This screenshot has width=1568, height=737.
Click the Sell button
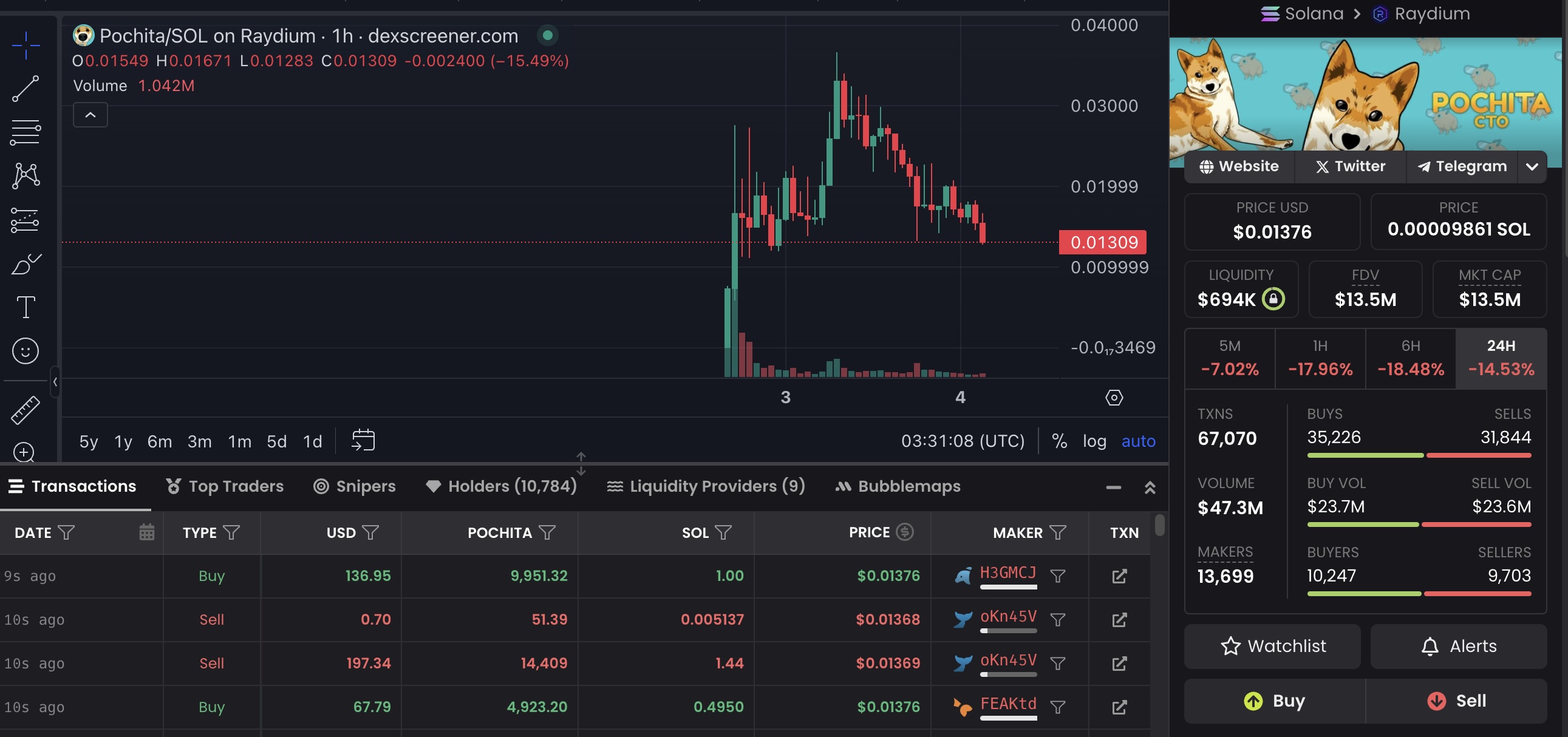coord(1456,701)
